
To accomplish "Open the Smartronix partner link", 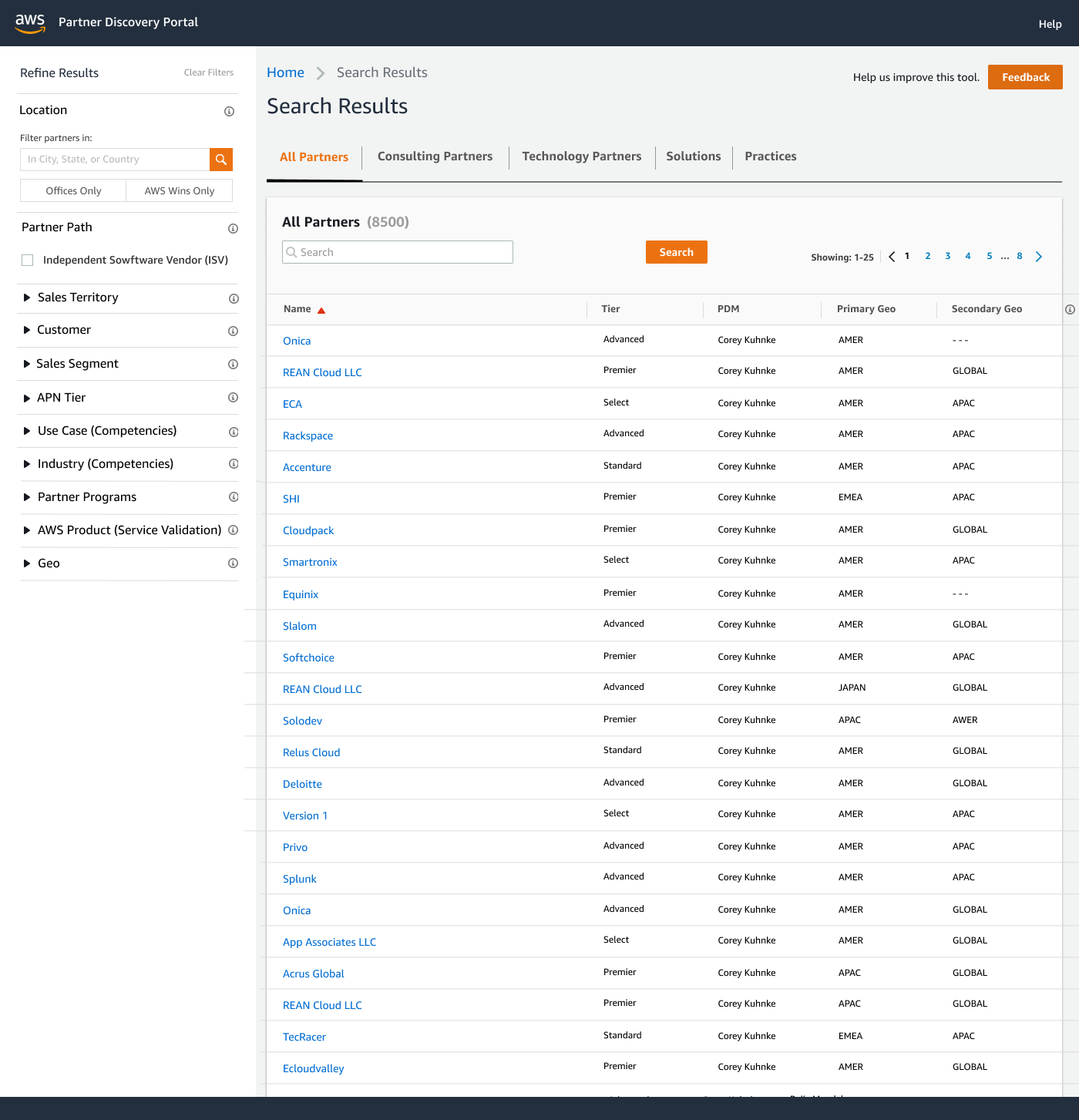I will (310, 562).
